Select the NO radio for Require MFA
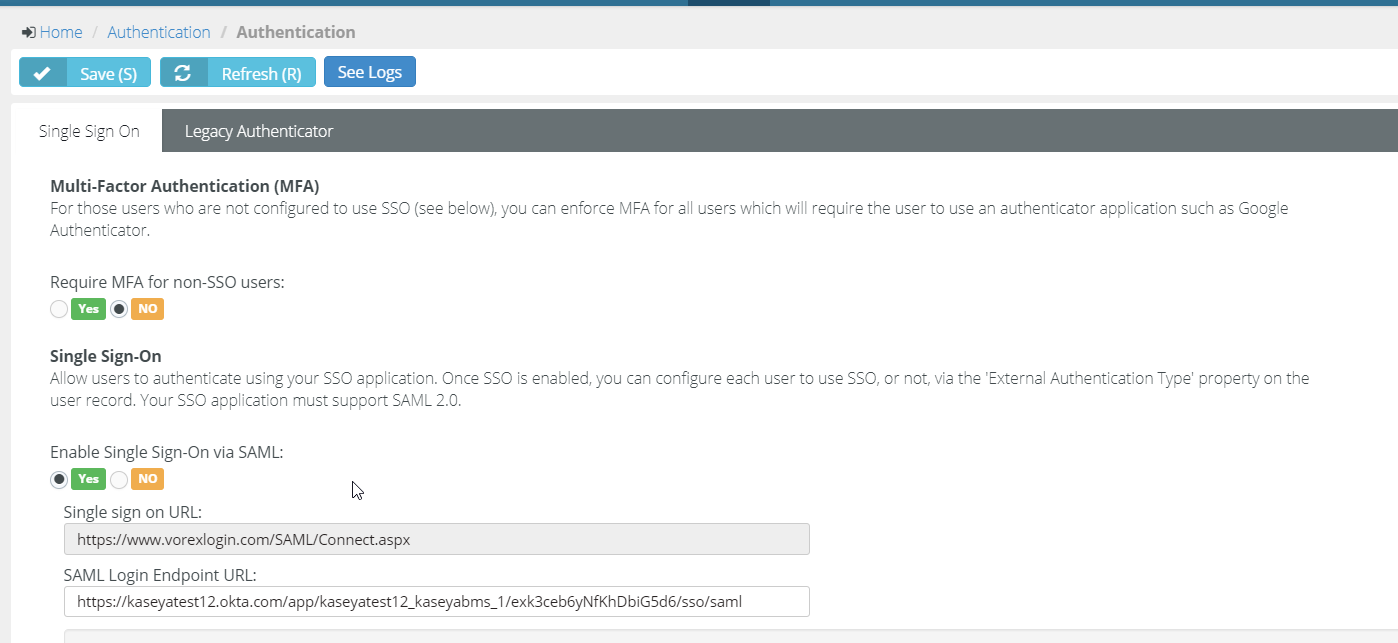This screenshot has height=643, width=1398. [x=119, y=309]
